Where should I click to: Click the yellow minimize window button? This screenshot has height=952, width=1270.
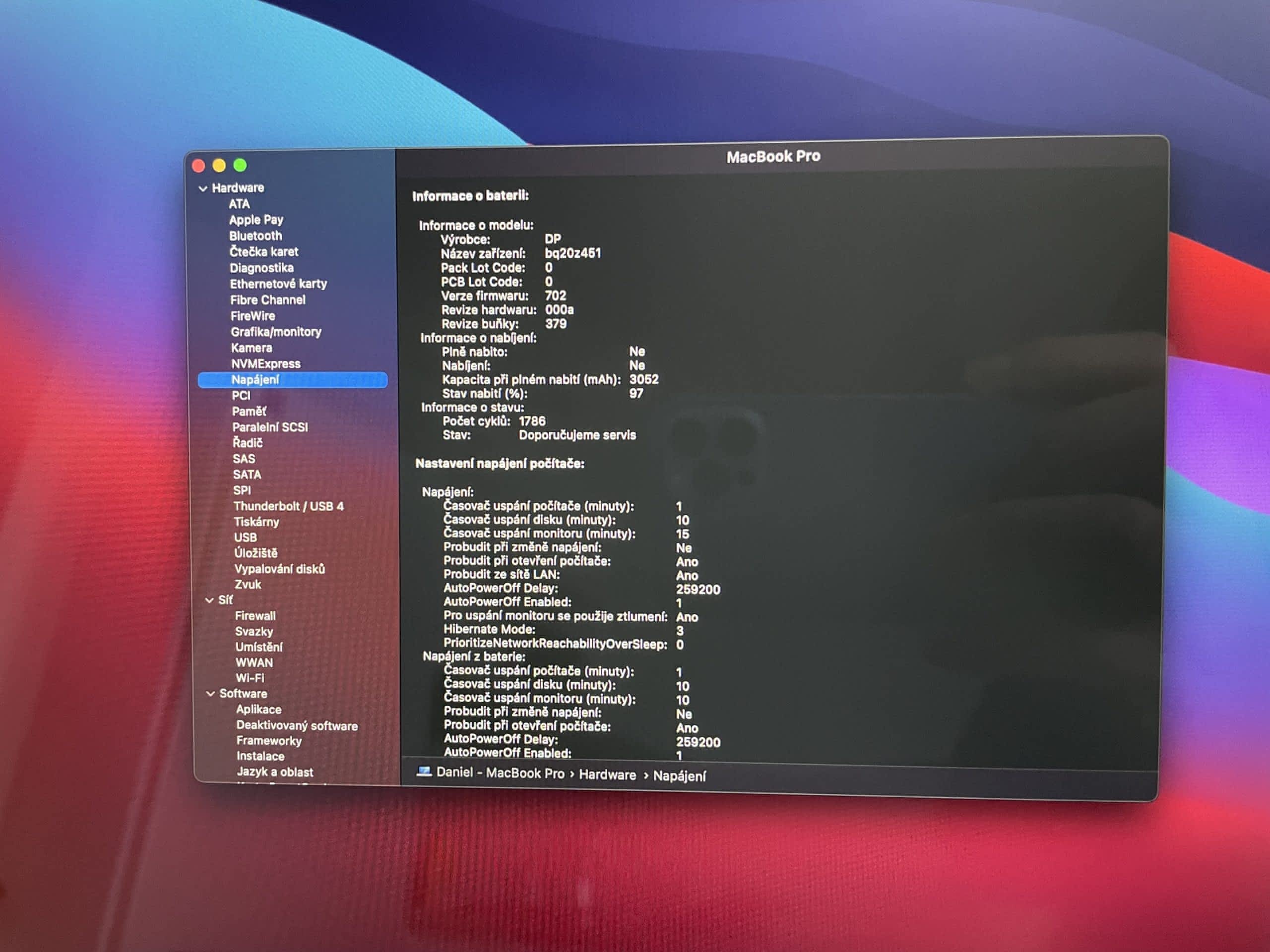[x=219, y=166]
